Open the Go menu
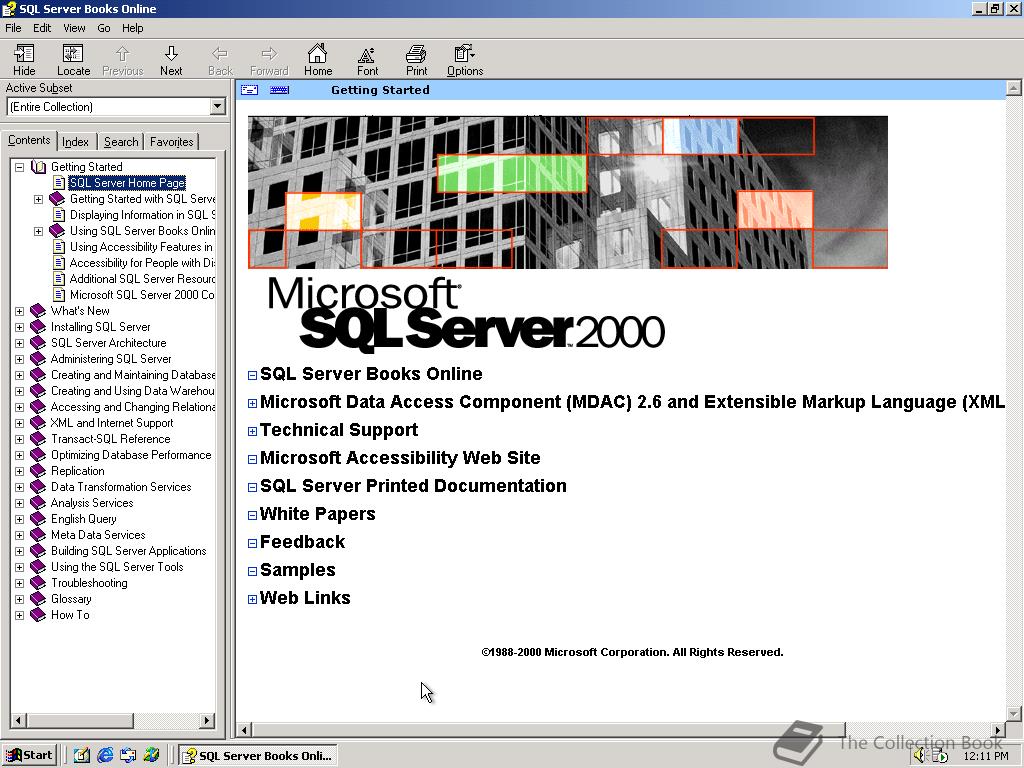 pos(104,28)
